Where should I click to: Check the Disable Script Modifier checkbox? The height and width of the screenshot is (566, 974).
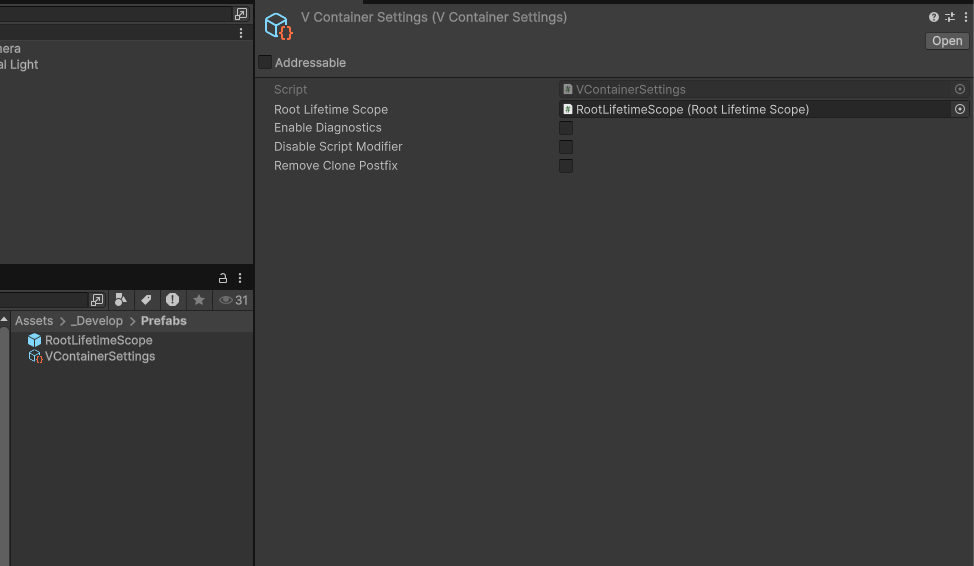(566, 147)
